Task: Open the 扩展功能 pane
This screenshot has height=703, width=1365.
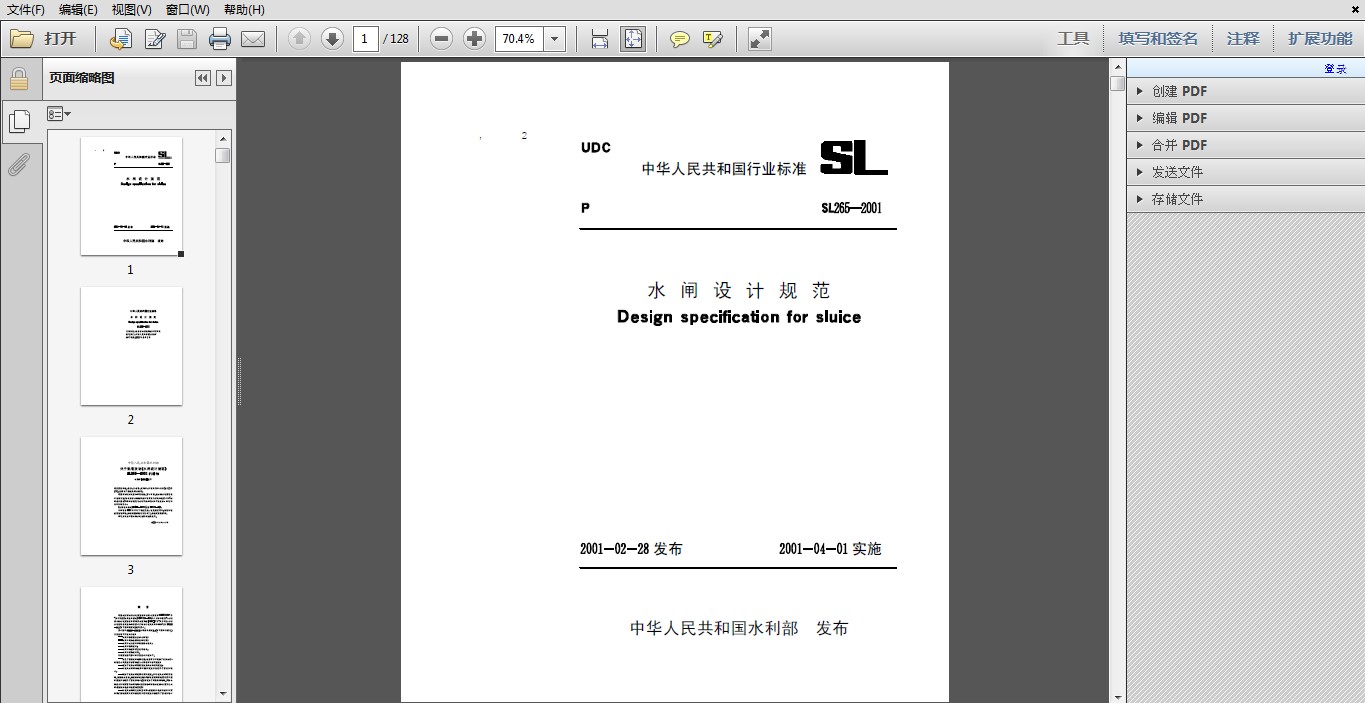Action: tap(1320, 39)
